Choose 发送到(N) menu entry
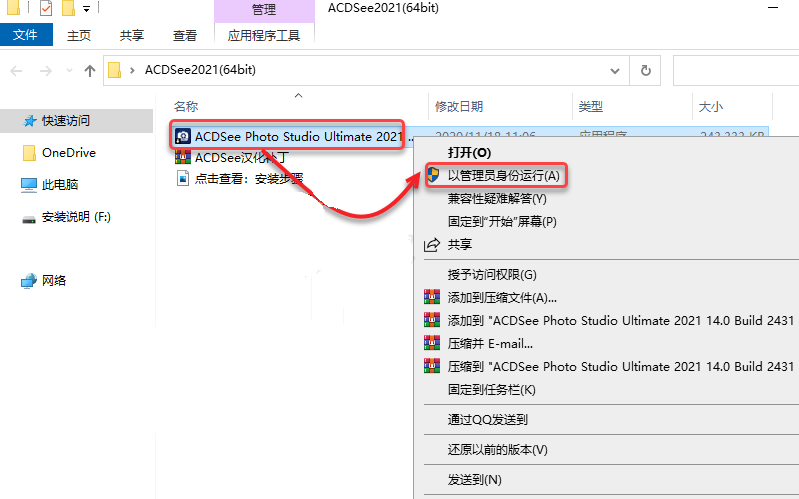Viewport: 799px width, 499px height. (474, 480)
